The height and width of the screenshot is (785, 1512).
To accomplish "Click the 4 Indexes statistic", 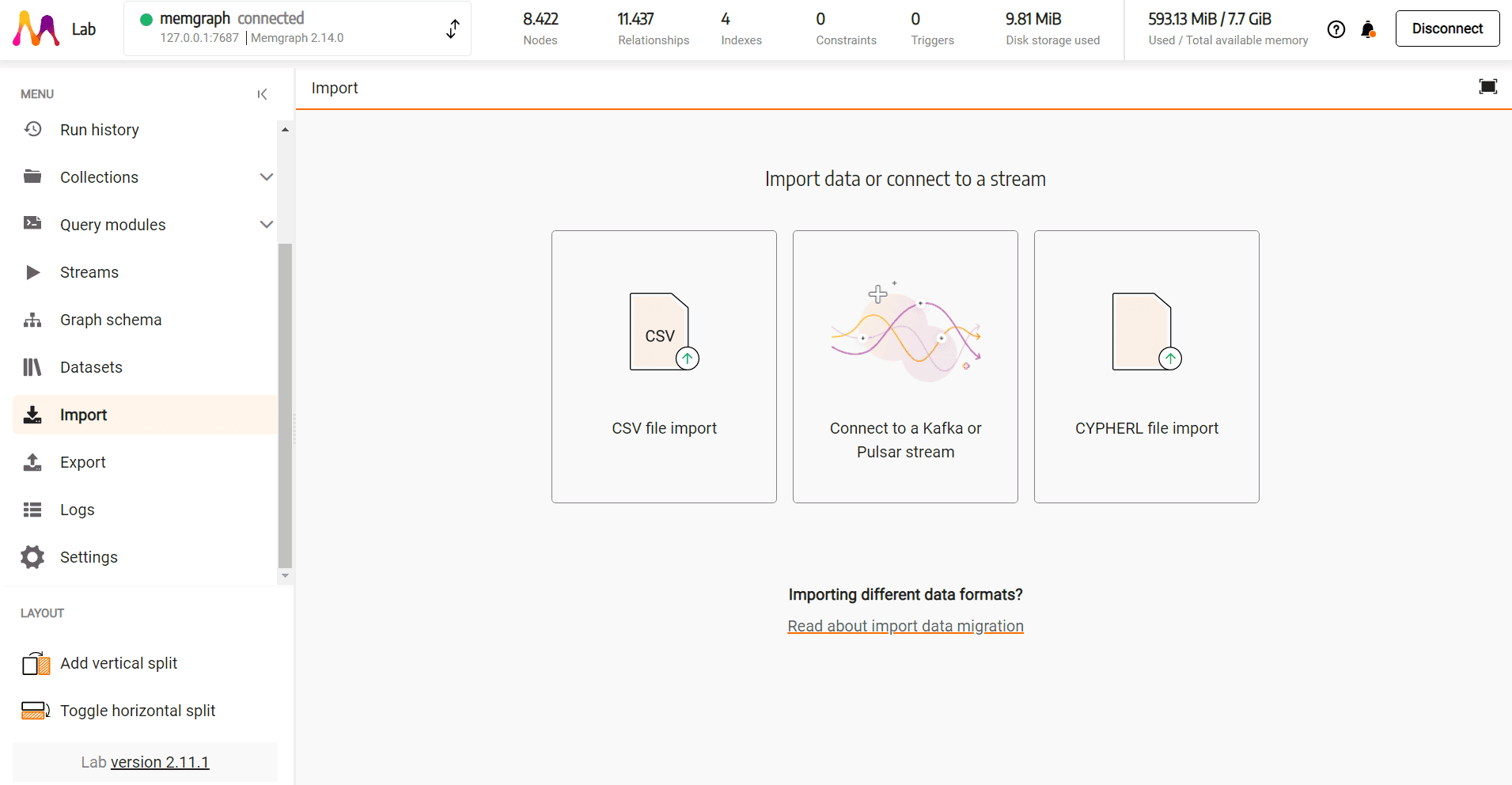I will pyautogui.click(x=741, y=28).
